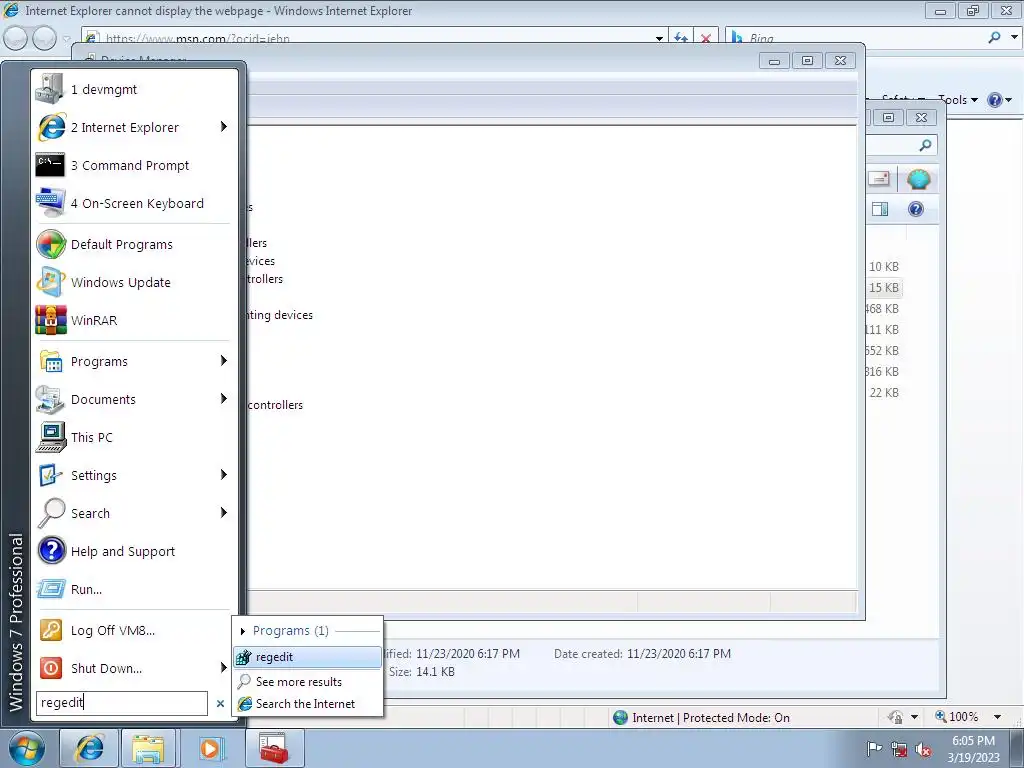Open Default Programs

tap(135, 244)
